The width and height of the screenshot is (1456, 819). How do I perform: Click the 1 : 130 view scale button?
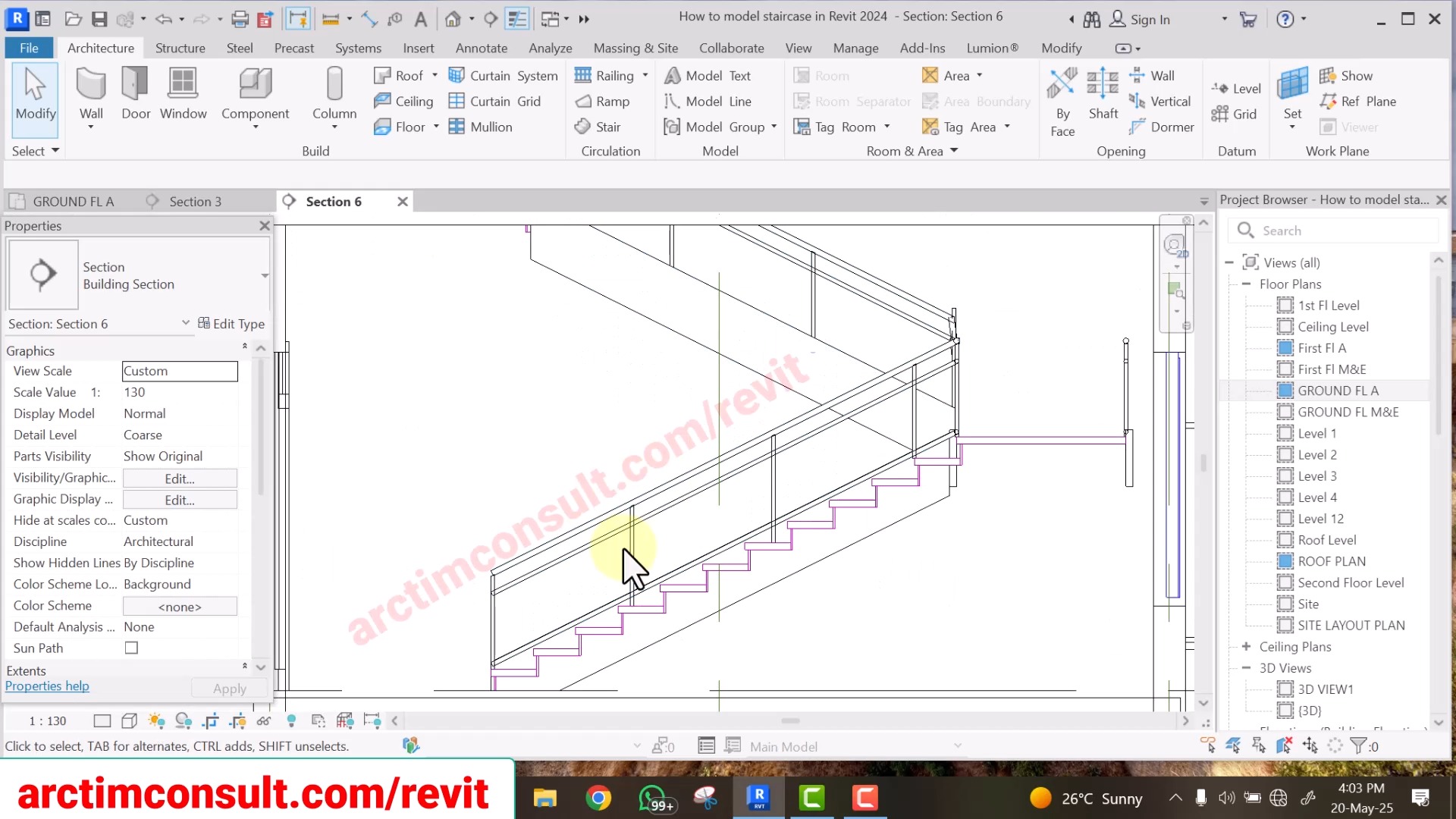tap(48, 720)
